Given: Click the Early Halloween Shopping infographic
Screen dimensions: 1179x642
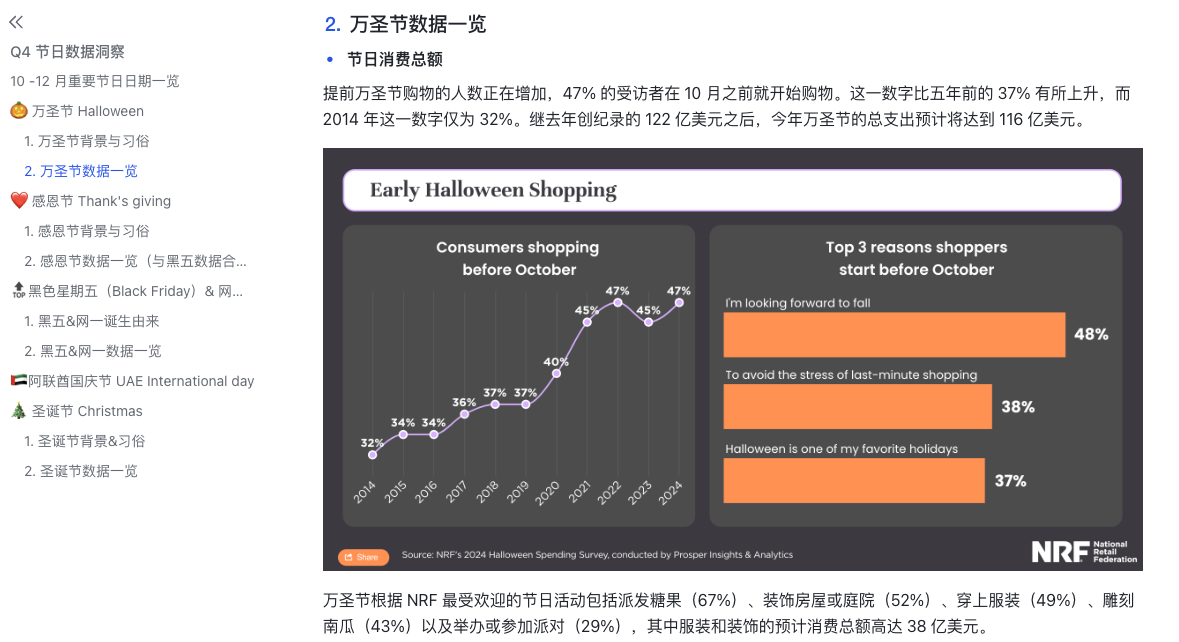Looking at the screenshot, I should [732, 360].
